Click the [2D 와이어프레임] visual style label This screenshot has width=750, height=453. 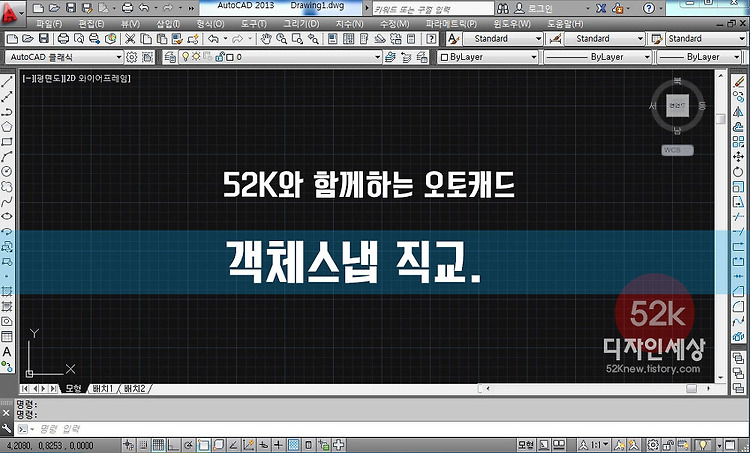coord(98,78)
